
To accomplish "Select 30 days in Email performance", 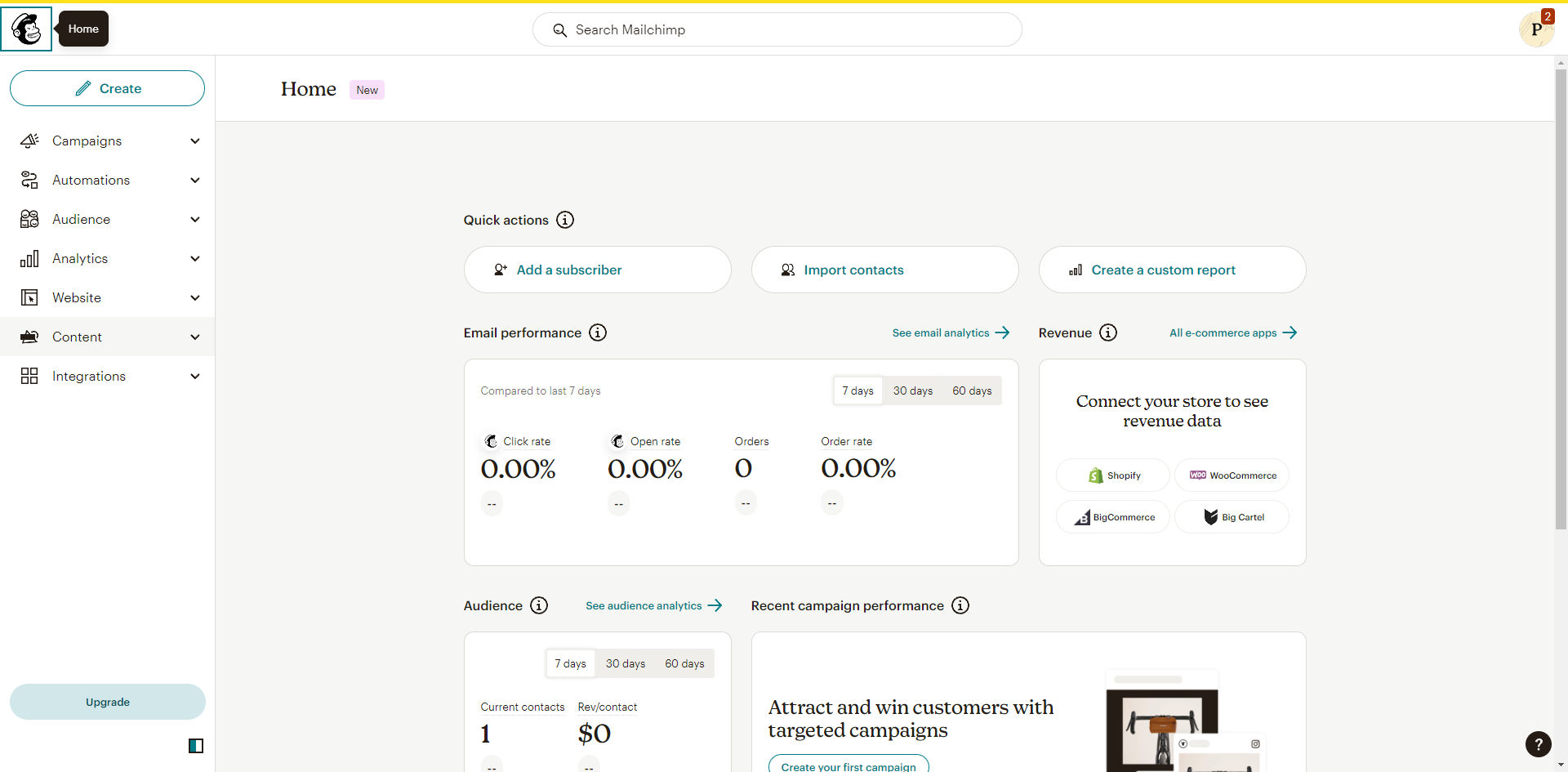I will tap(913, 390).
